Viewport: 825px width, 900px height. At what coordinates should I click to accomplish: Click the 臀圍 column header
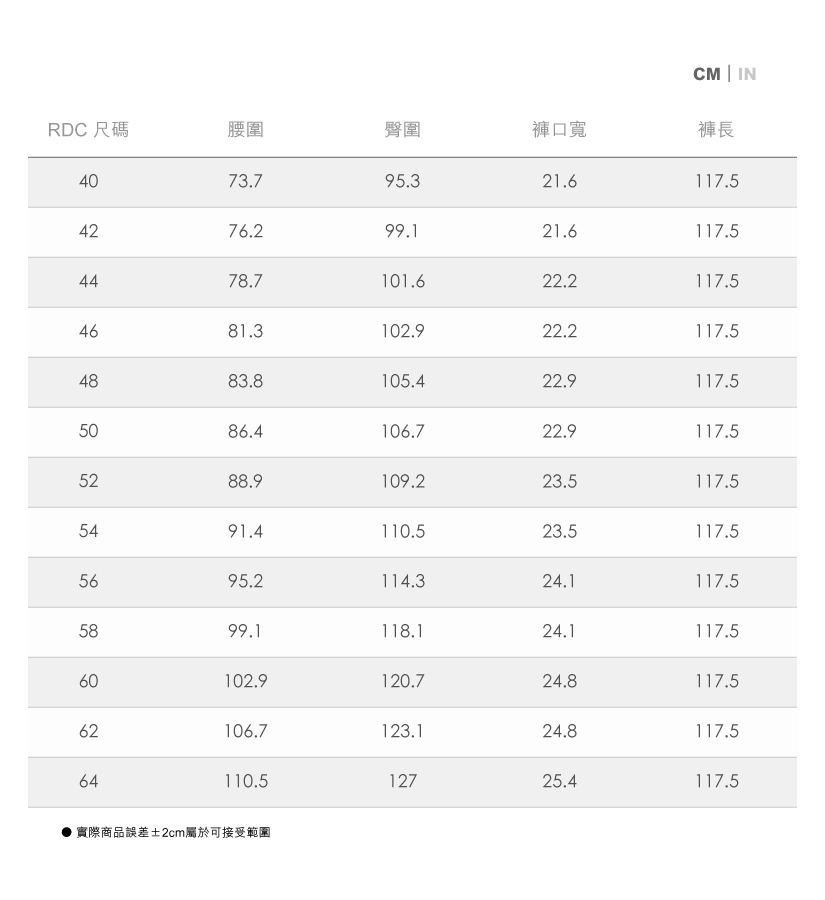coord(402,130)
